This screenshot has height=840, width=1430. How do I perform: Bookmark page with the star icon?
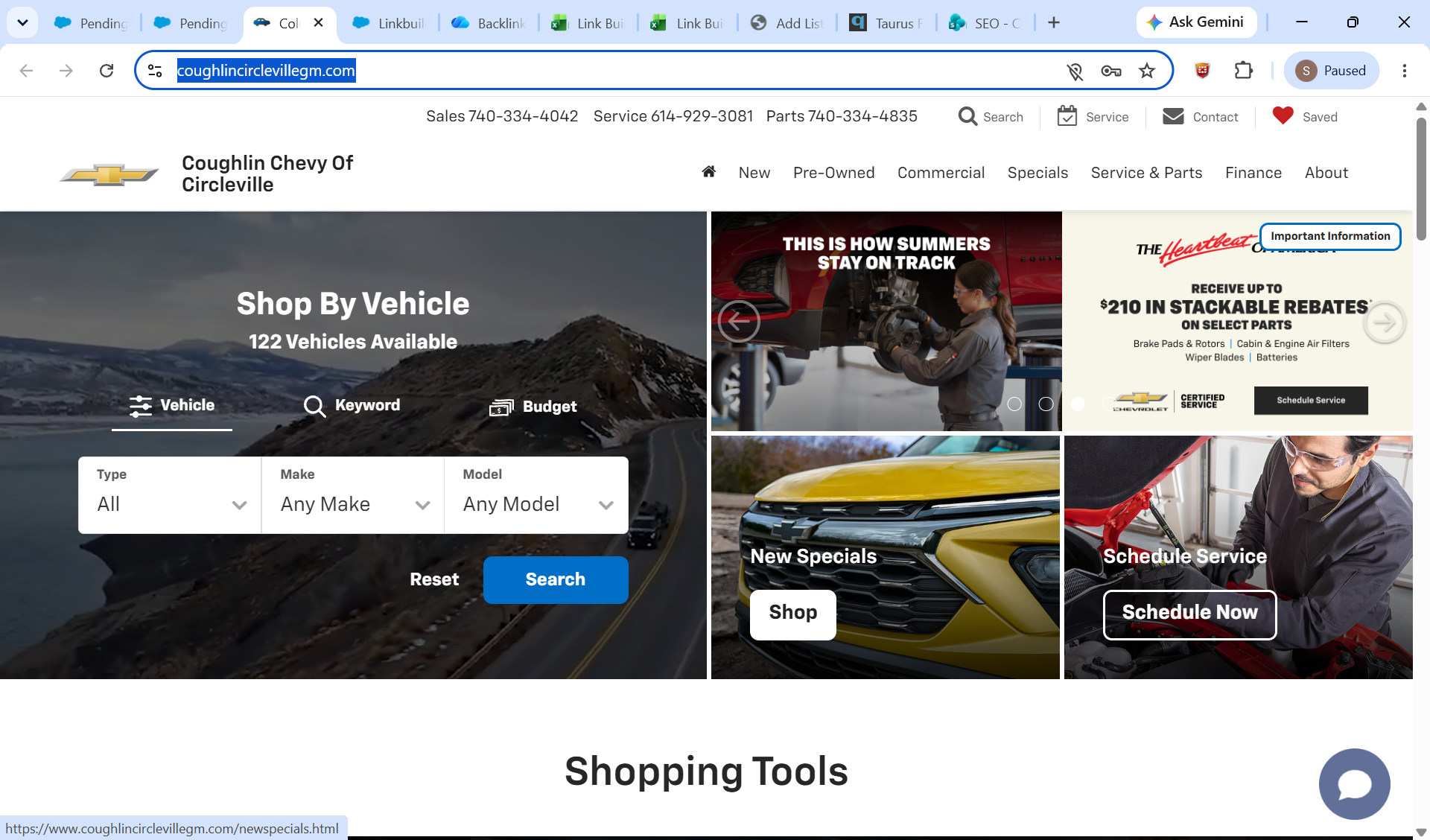click(x=1147, y=71)
